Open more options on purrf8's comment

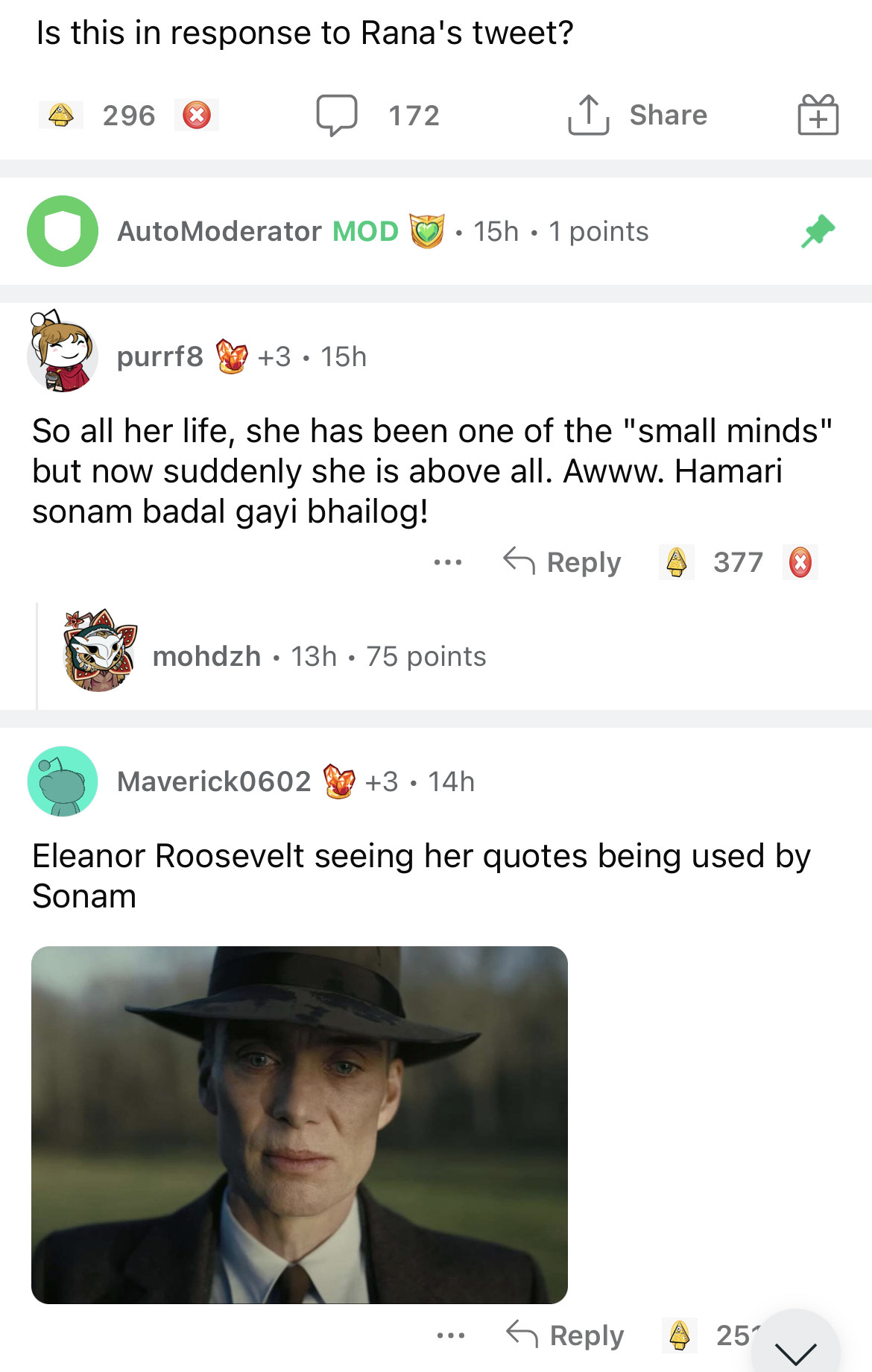point(448,562)
